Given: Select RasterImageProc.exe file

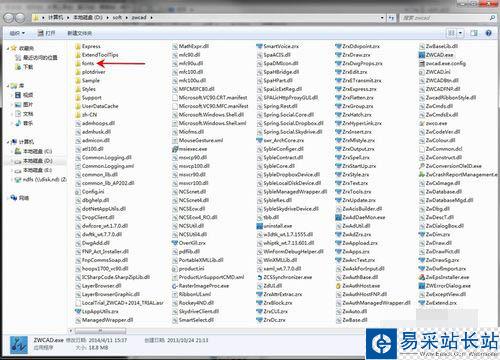Looking at the screenshot, I should coord(201,286).
